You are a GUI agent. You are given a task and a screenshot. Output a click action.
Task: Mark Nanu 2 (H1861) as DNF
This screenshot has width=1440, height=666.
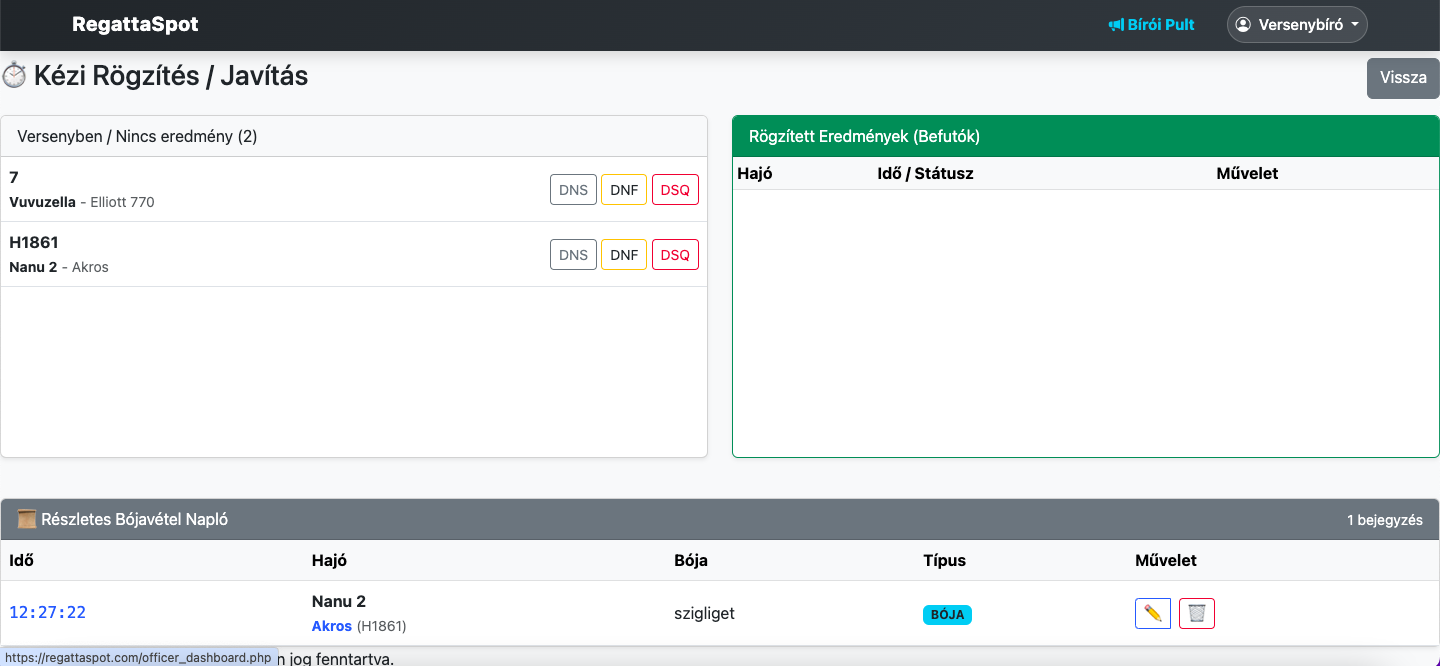[624, 255]
